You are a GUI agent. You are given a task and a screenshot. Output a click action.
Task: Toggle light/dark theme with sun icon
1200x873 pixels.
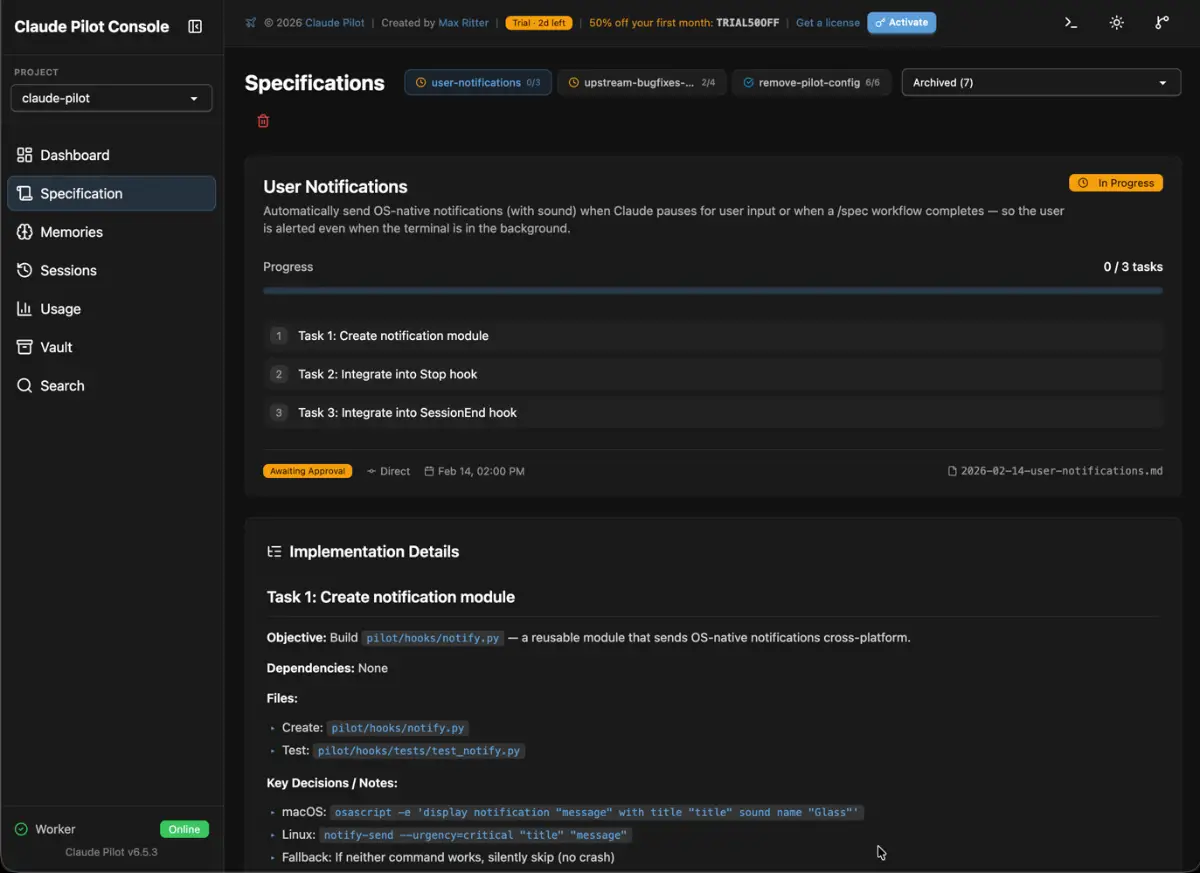point(1116,22)
